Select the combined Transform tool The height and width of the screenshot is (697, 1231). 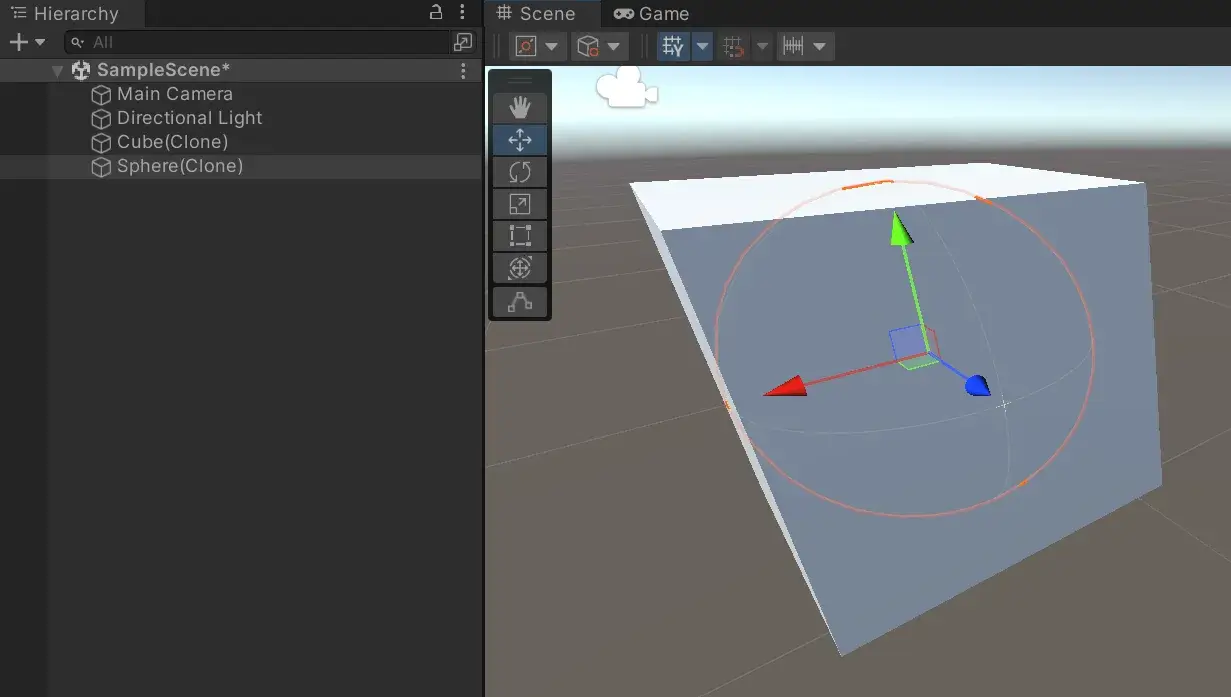coord(520,268)
